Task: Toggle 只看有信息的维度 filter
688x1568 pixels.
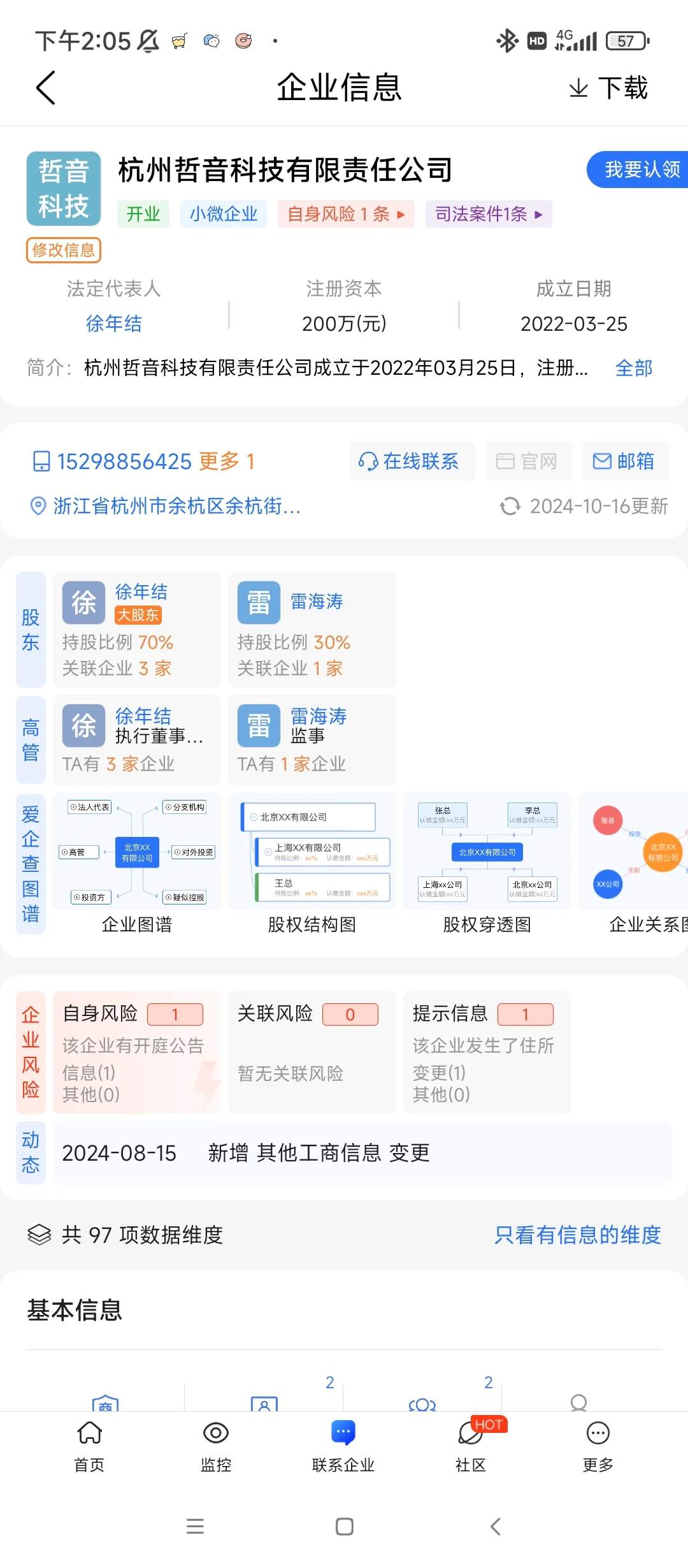Action: [578, 1235]
